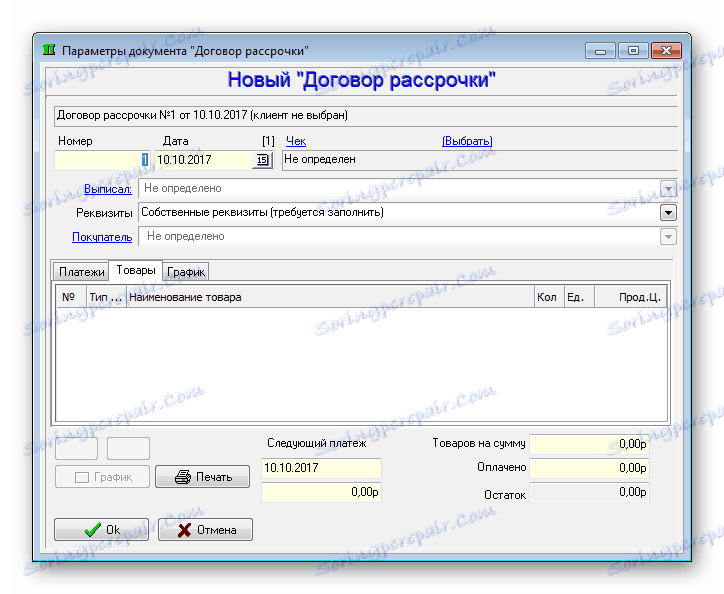
Task: Switch to the Платежи tab
Action: coord(81,272)
